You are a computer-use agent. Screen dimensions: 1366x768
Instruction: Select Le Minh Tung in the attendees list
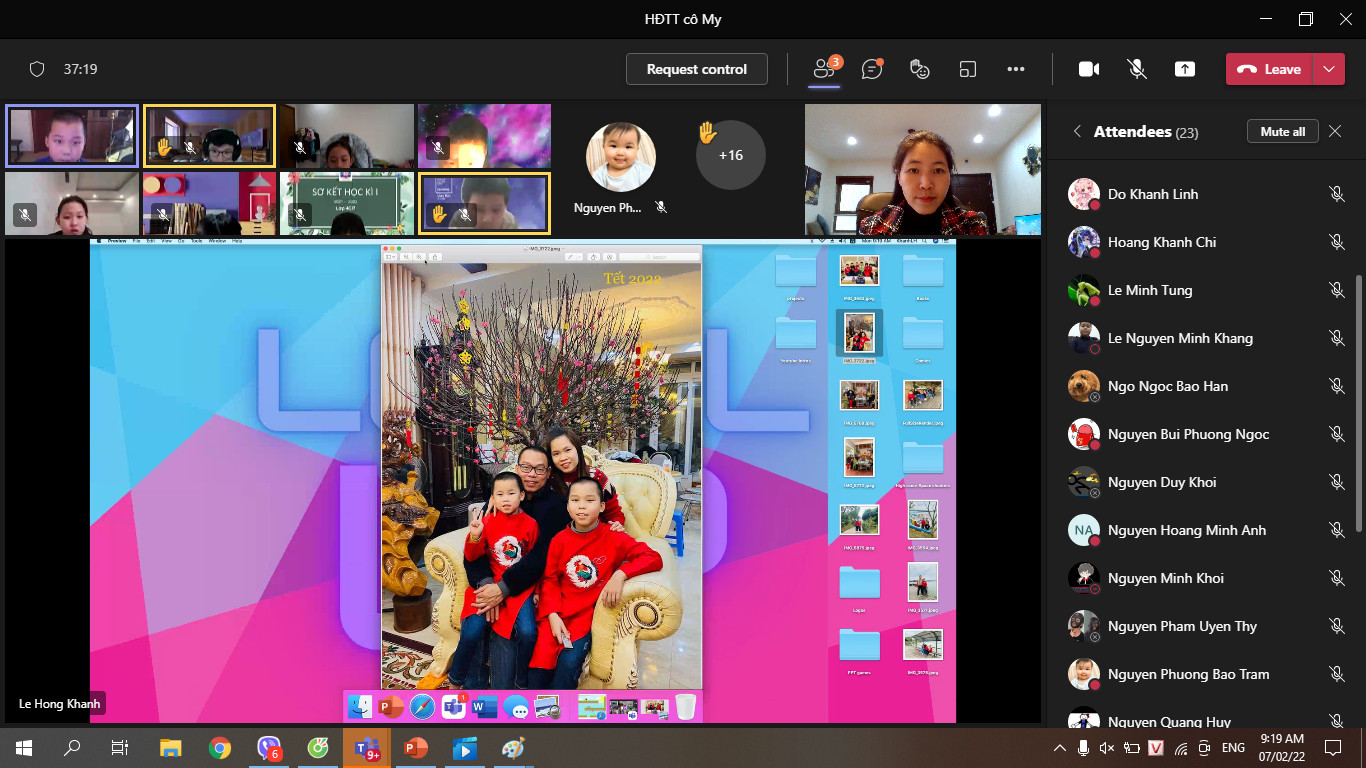tap(1150, 290)
